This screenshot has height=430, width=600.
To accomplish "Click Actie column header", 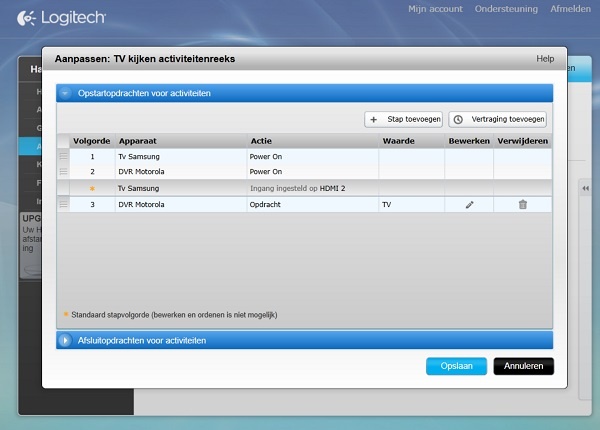I will click(x=313, y=141).
